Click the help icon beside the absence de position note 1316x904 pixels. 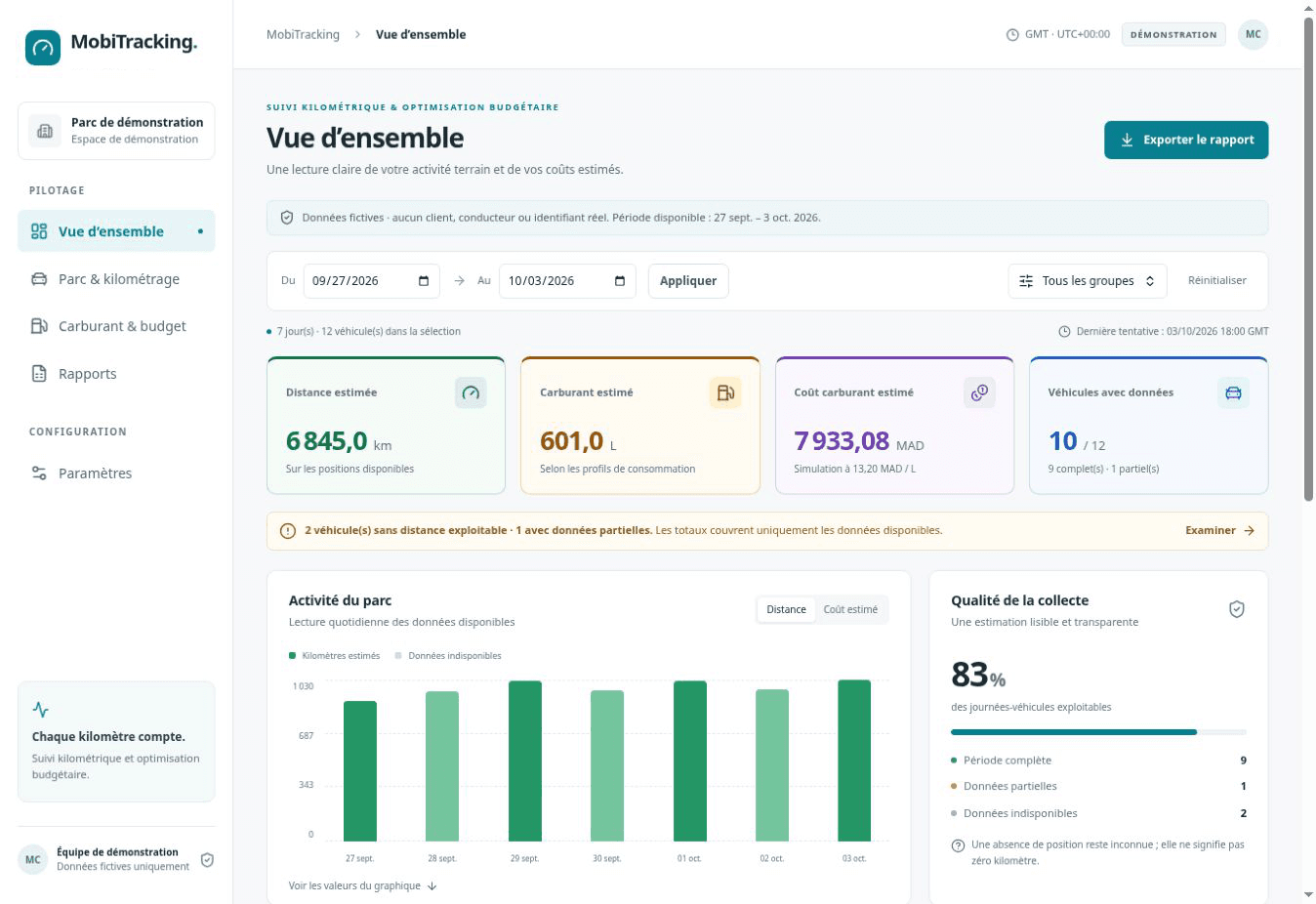[958, 845]
